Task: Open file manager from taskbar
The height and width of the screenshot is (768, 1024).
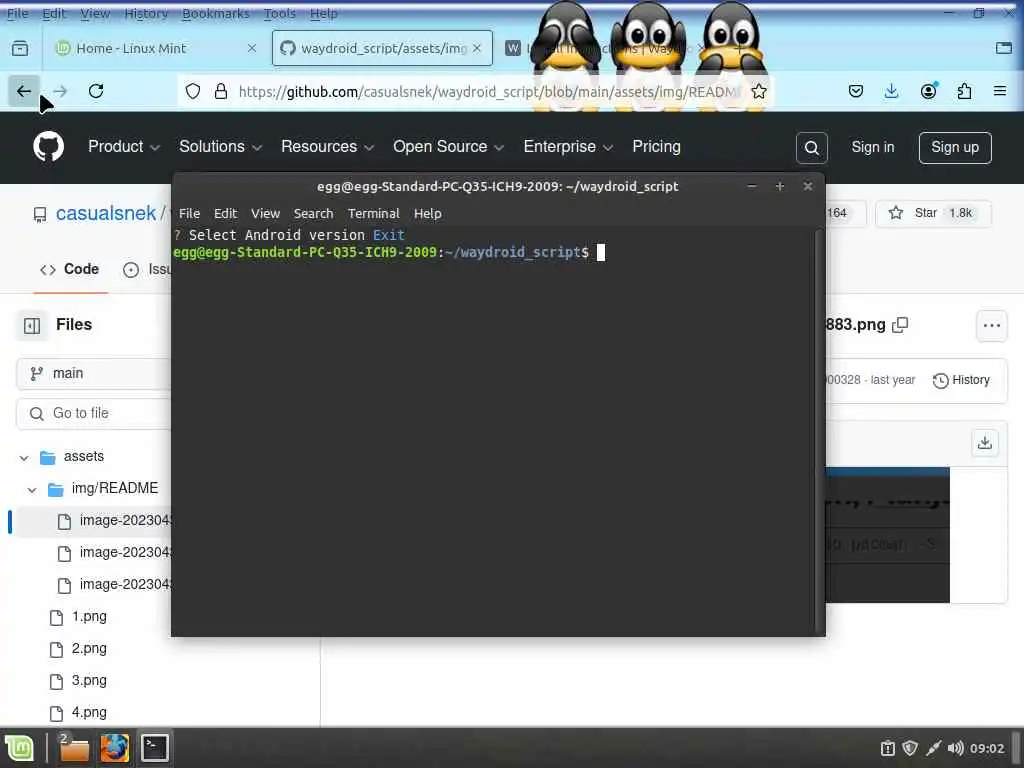Action: (x=74, y=748)
